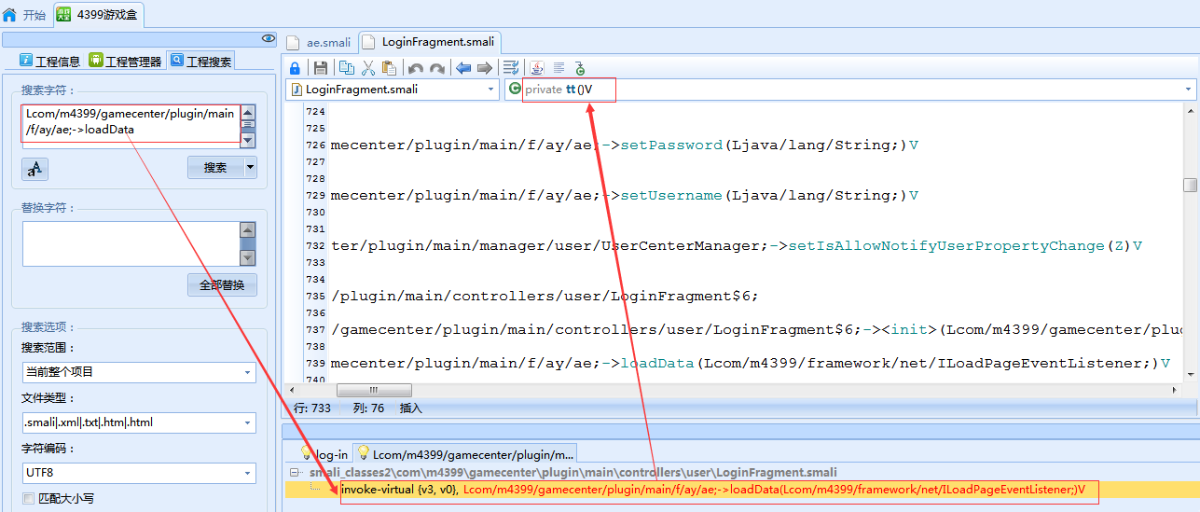
Task: Click the 列: 76 status bar entry
Action: [368, 408]
